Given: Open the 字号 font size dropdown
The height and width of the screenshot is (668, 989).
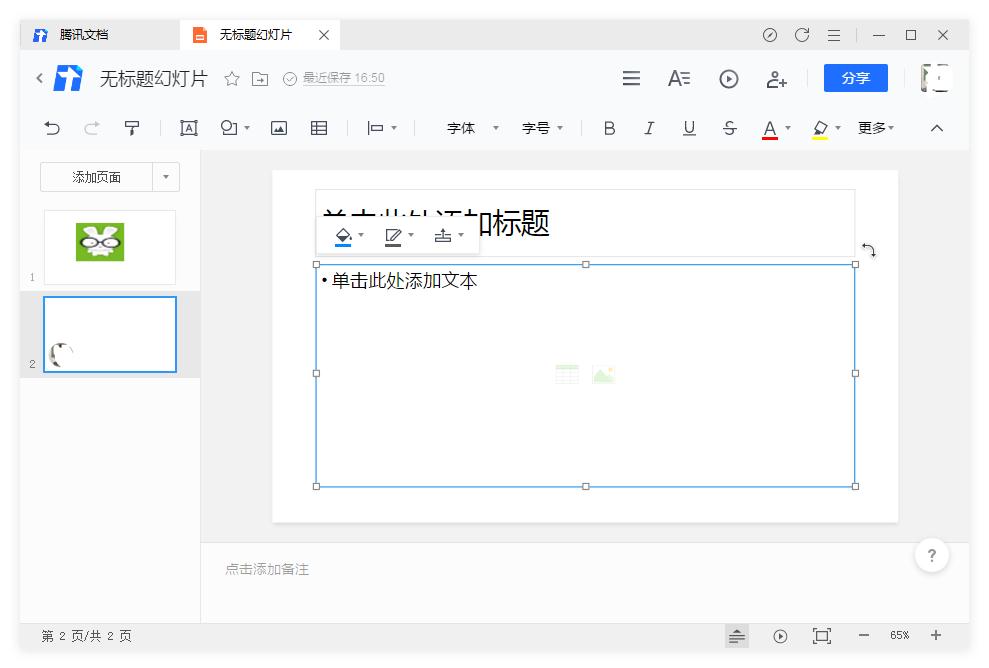Looking at the screenshot, I should click(542, 129).
